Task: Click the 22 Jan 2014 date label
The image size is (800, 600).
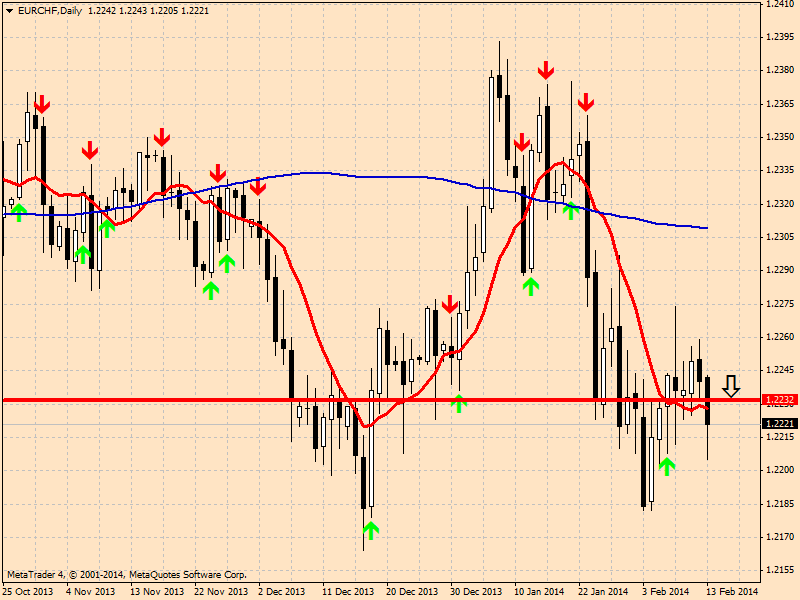Action: tap(604, 592)
